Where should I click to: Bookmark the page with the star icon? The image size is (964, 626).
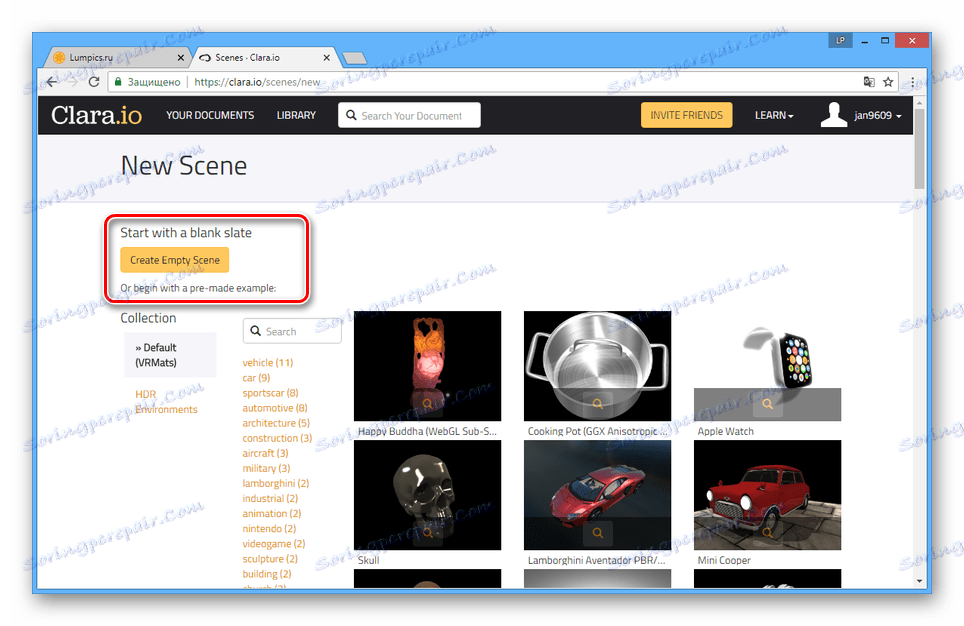point(888,82)
